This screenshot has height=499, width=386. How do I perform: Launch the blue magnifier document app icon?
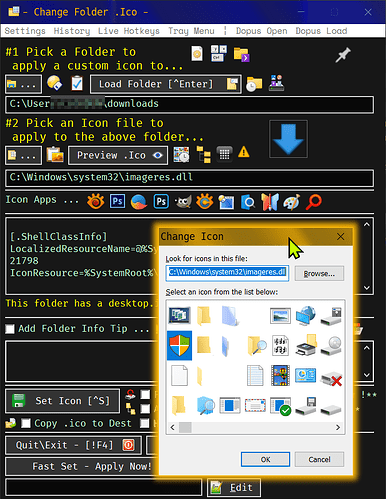pos(248,202)
